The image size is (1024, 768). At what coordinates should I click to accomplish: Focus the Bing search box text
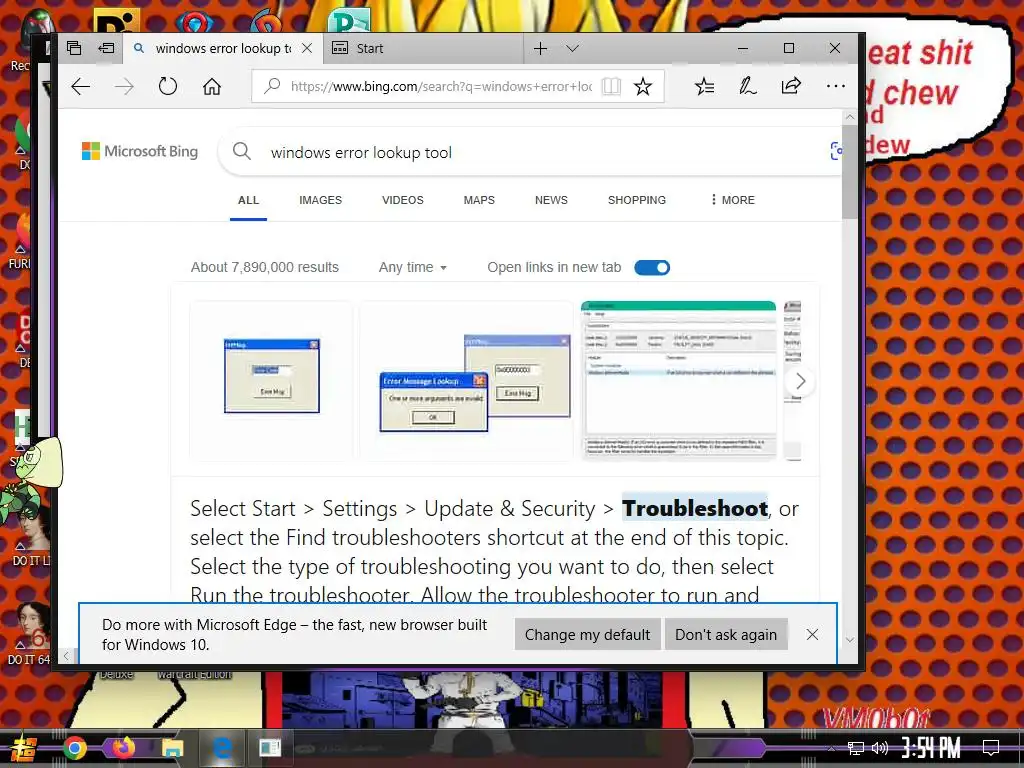361,153
